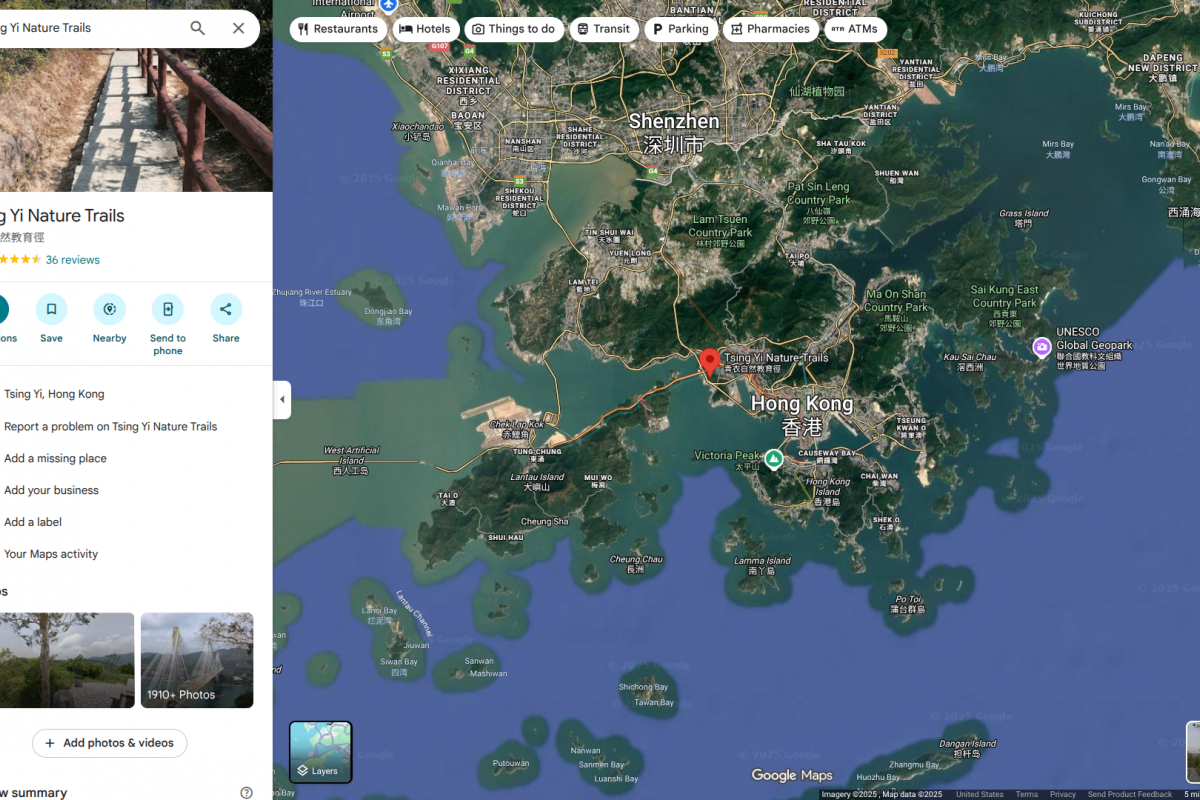Viewport: 1200px width, 800px height.
Task: Click the UNESCO Global Geopark purple map icon
Action: (1040, 347)
